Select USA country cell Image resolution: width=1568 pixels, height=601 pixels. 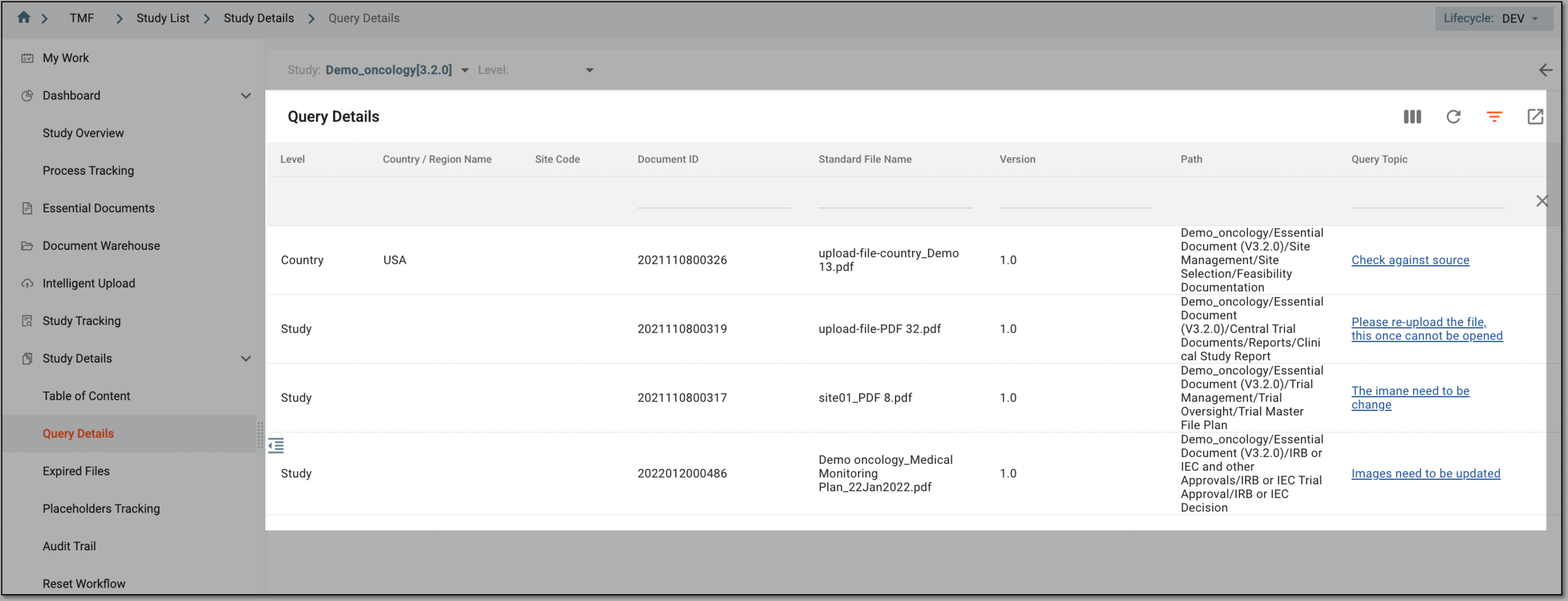pos(395,260)
